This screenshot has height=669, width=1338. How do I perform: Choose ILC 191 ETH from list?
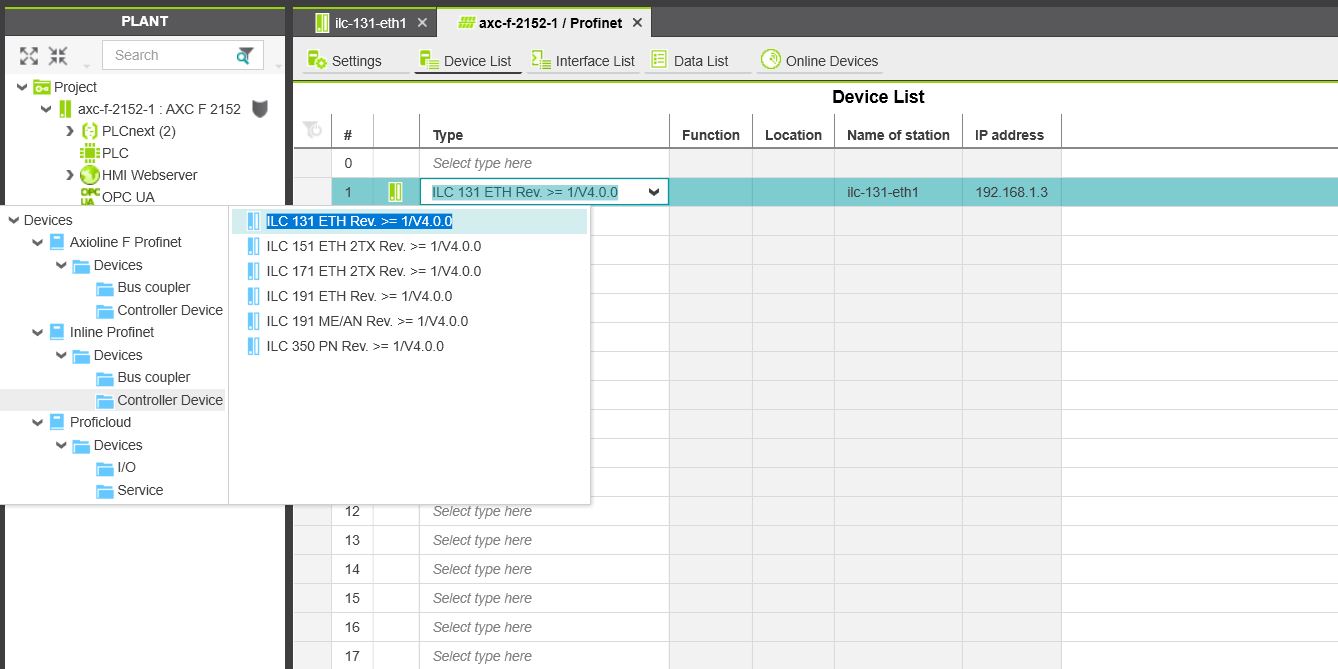[x=359, y=296]
